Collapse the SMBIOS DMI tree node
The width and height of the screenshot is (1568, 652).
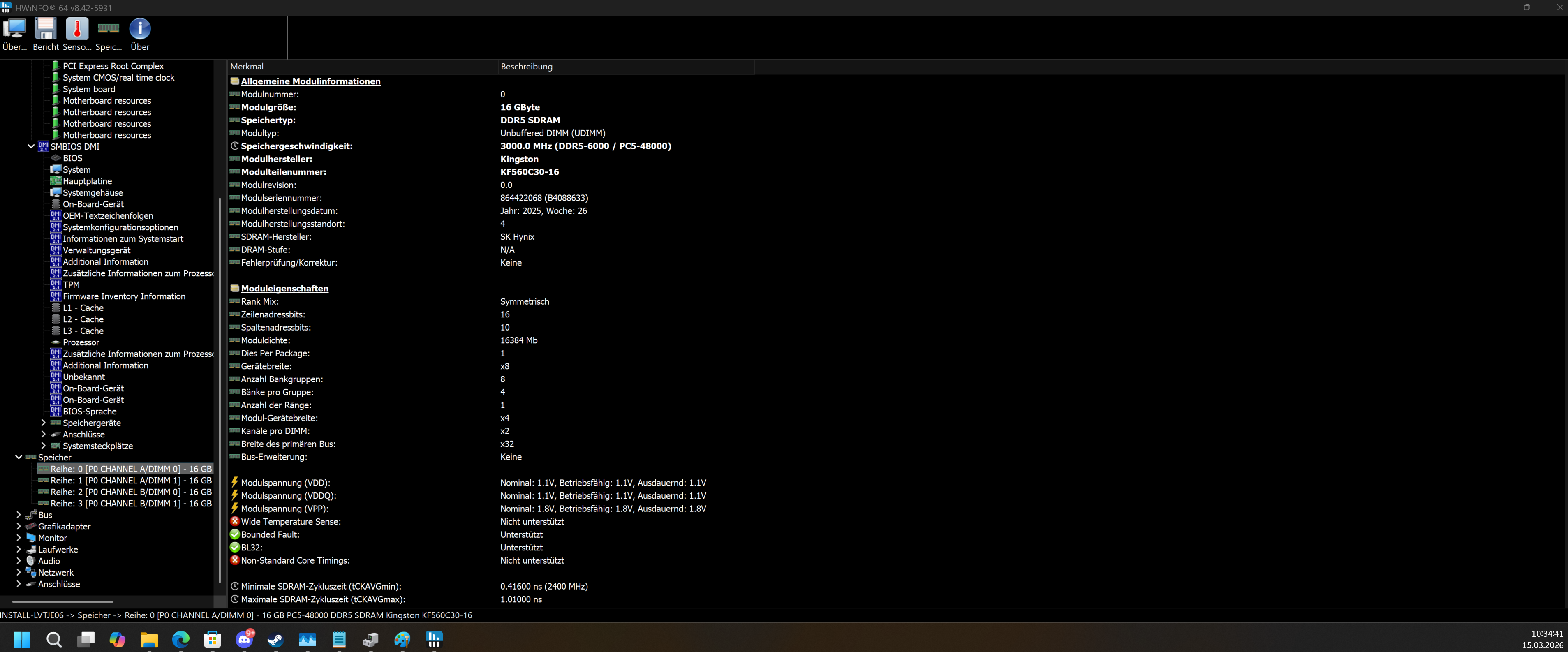(x=31, y=146)
